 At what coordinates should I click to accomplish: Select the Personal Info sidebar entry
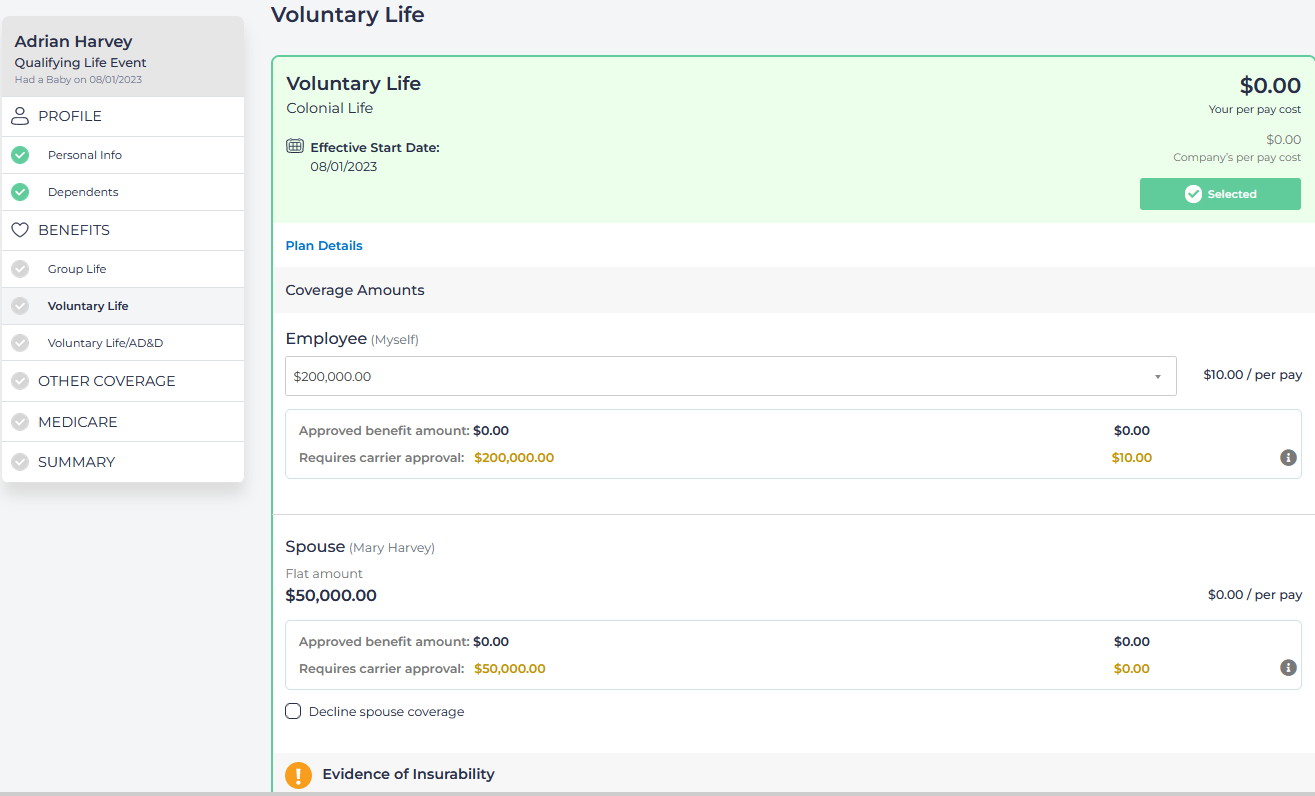(85, 155)
